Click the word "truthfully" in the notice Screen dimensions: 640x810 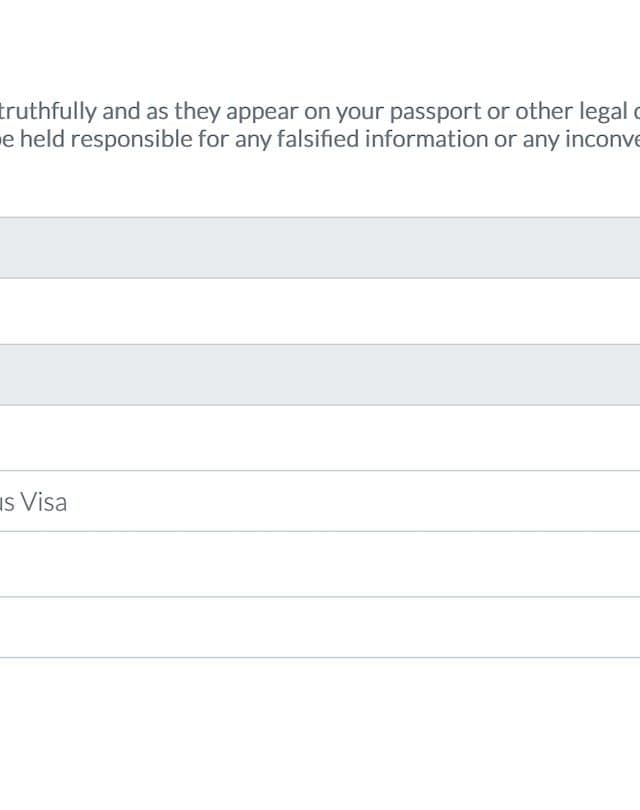coord(50,110)
